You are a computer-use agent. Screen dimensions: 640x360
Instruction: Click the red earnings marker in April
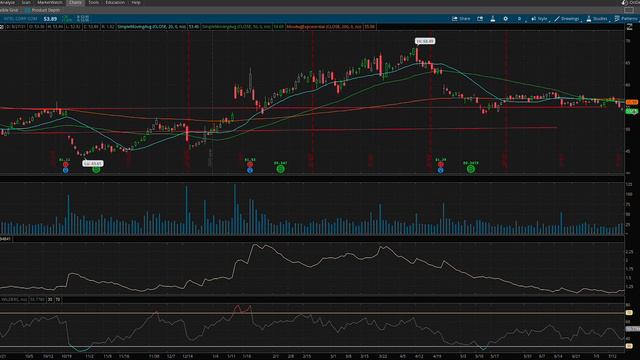440,164
